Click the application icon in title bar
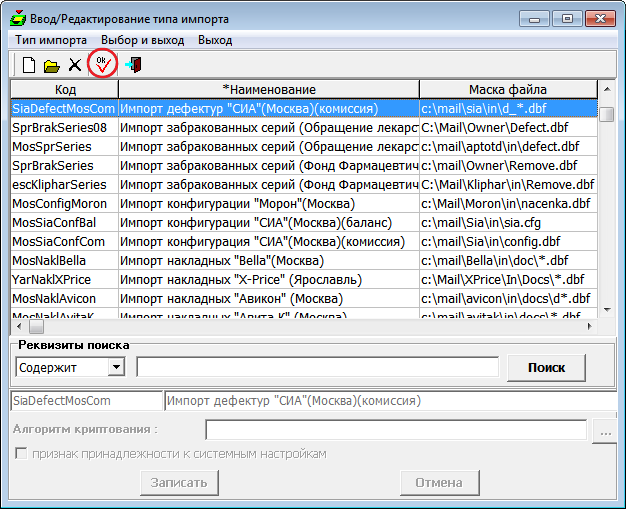This screenshot has width=626, height=509. pos(17,18)
